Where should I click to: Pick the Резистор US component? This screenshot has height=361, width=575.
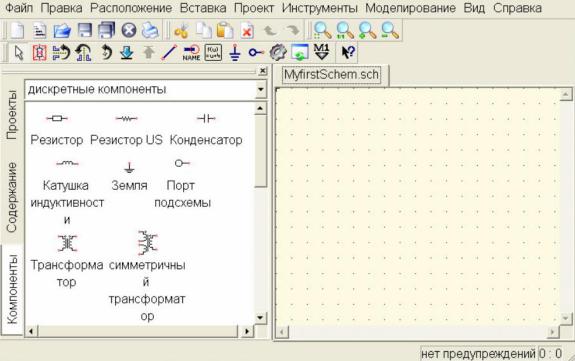[126, 129]
